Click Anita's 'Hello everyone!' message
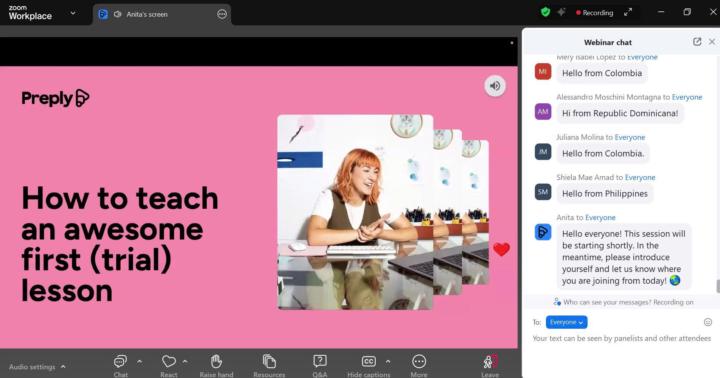Screen dimensions: 720x378 (624, 257)
